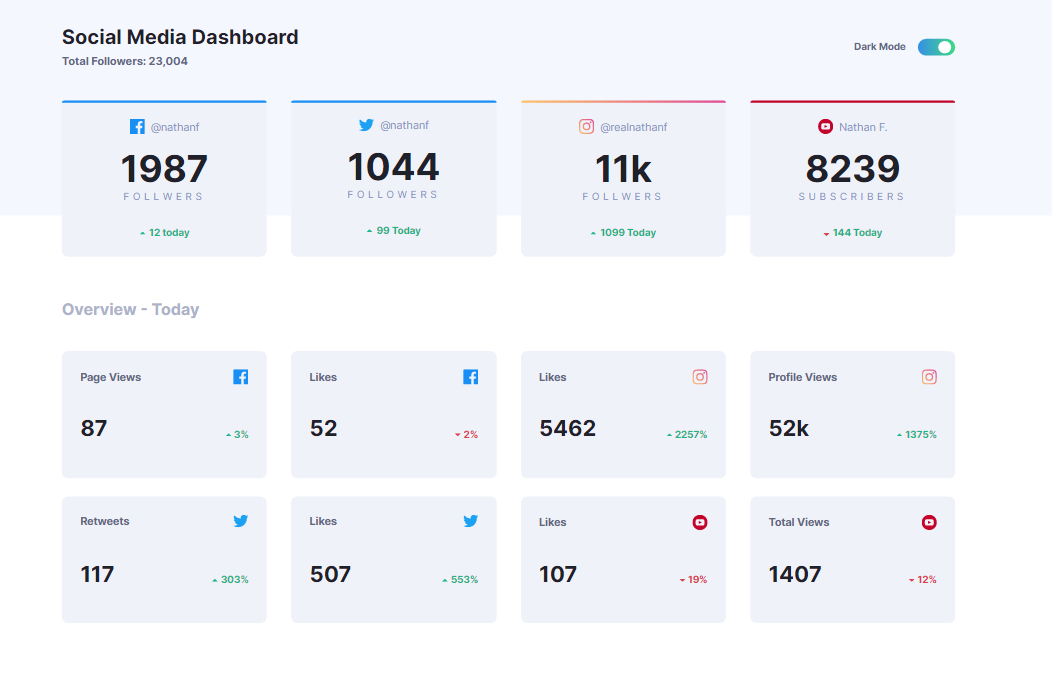Image resolution: width=1052 pixels, height=696 pixels.
Task: Click the green up arrow showing 12 today
Action: [141, 232]
